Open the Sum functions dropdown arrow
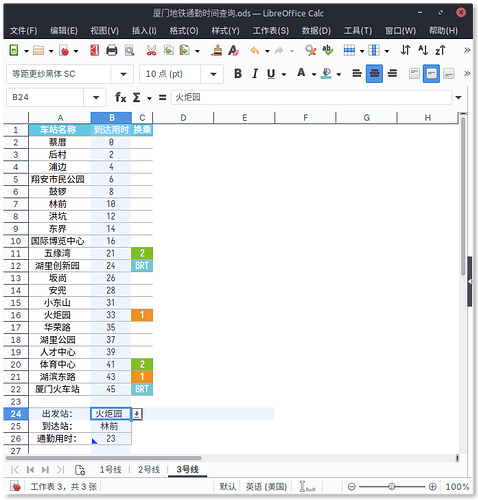 pyautogui.click(x=149, y=98)
